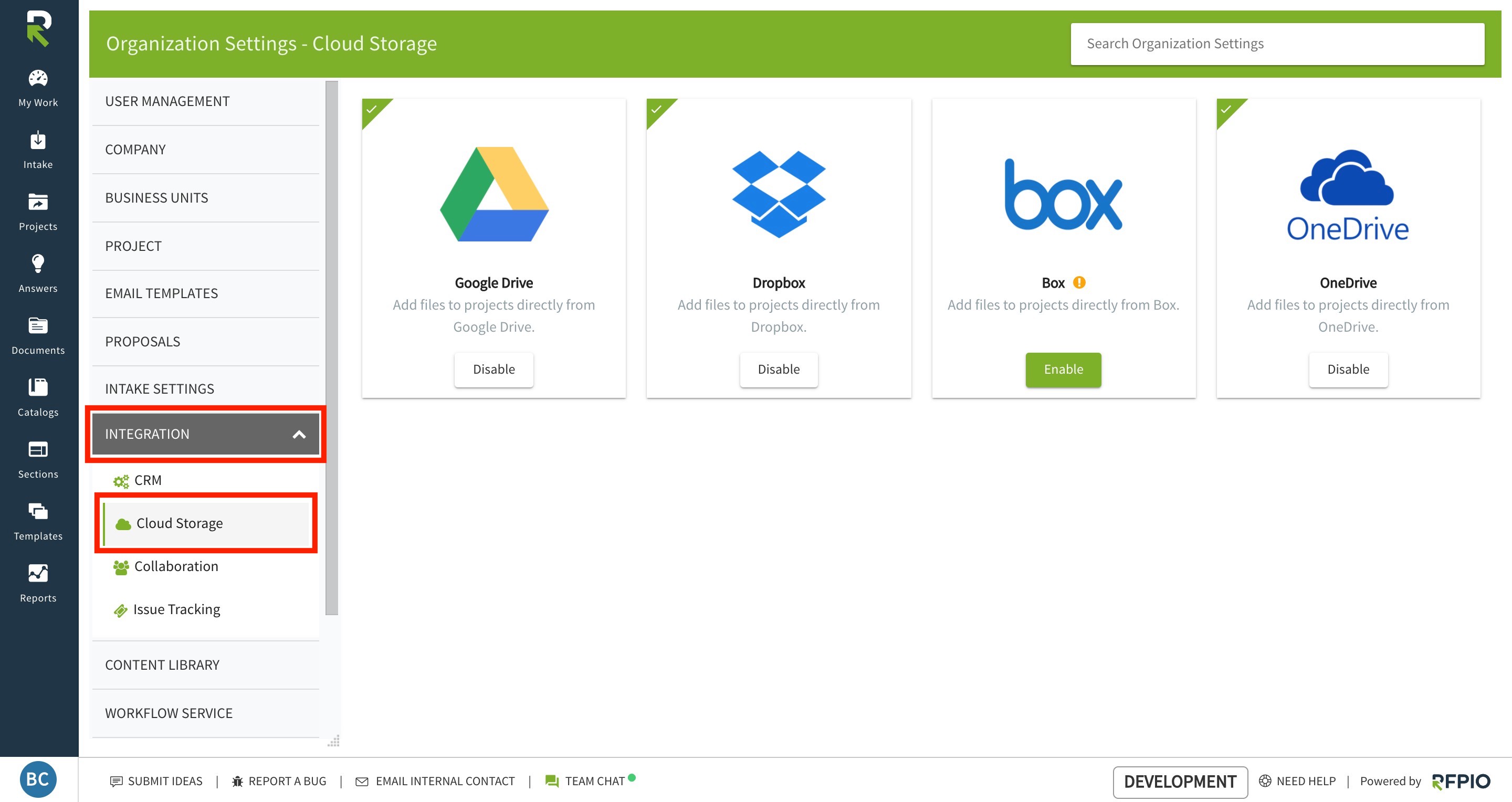Click the Report a Bug bug icon
The width and height of the screenshot is (1512, 802).
point(237,782)
